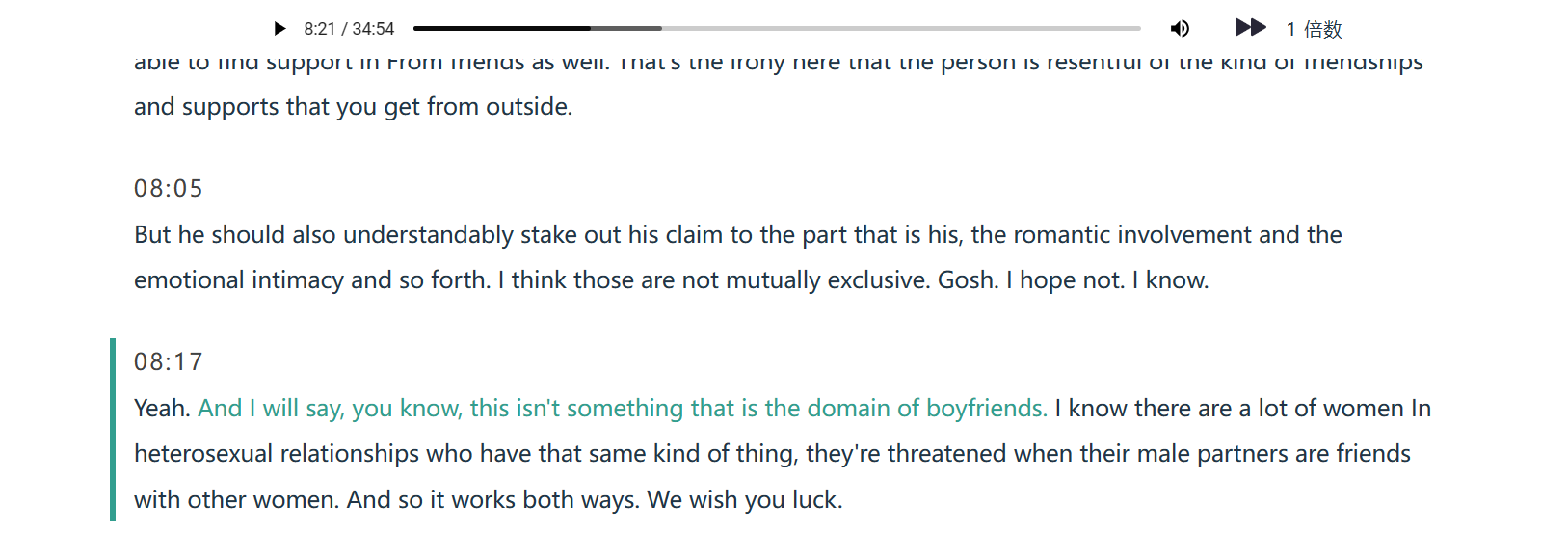Click the 8:21 / 34:54 time display

[349, 29]
